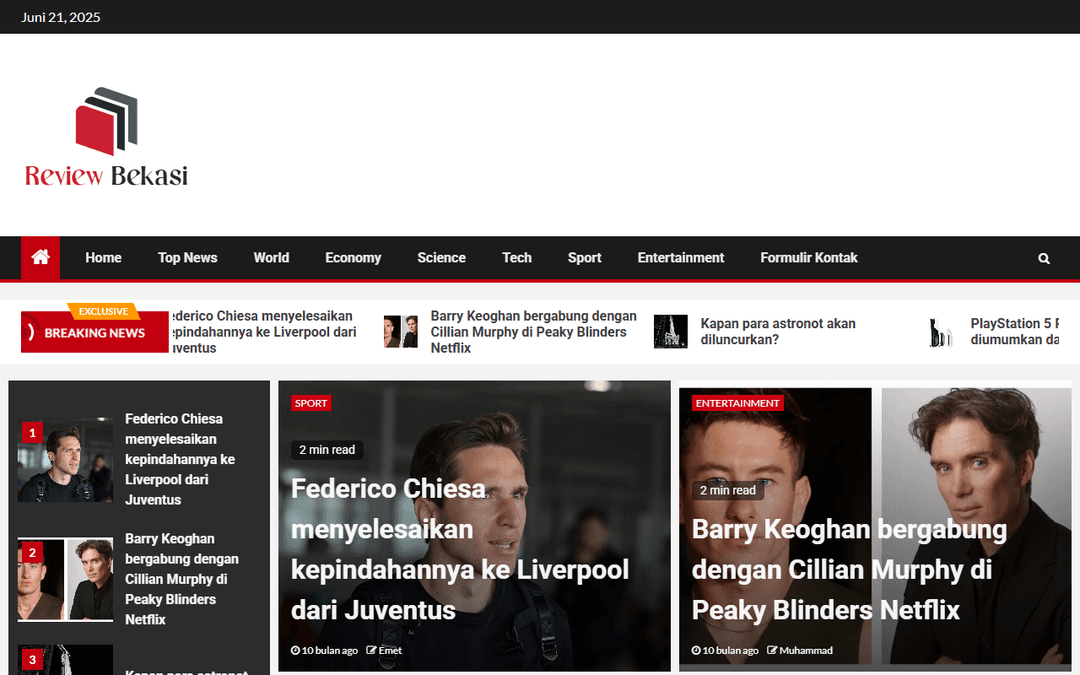Open ticker headline Kapan para astronot
The height and width of the screenshot is (675, 1080).
[x=778, y=331]
